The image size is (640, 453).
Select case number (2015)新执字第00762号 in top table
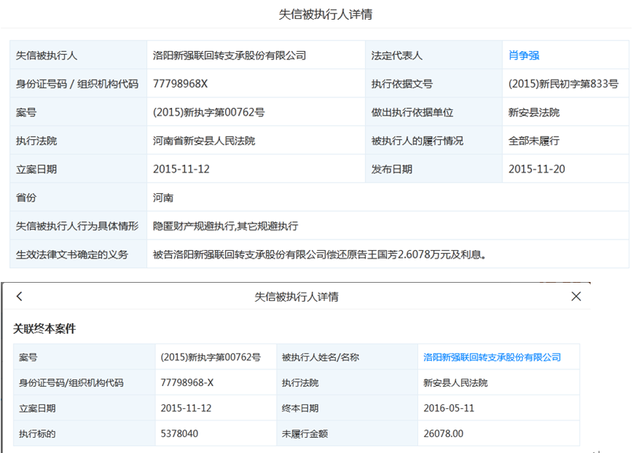(x=209, y=112)
